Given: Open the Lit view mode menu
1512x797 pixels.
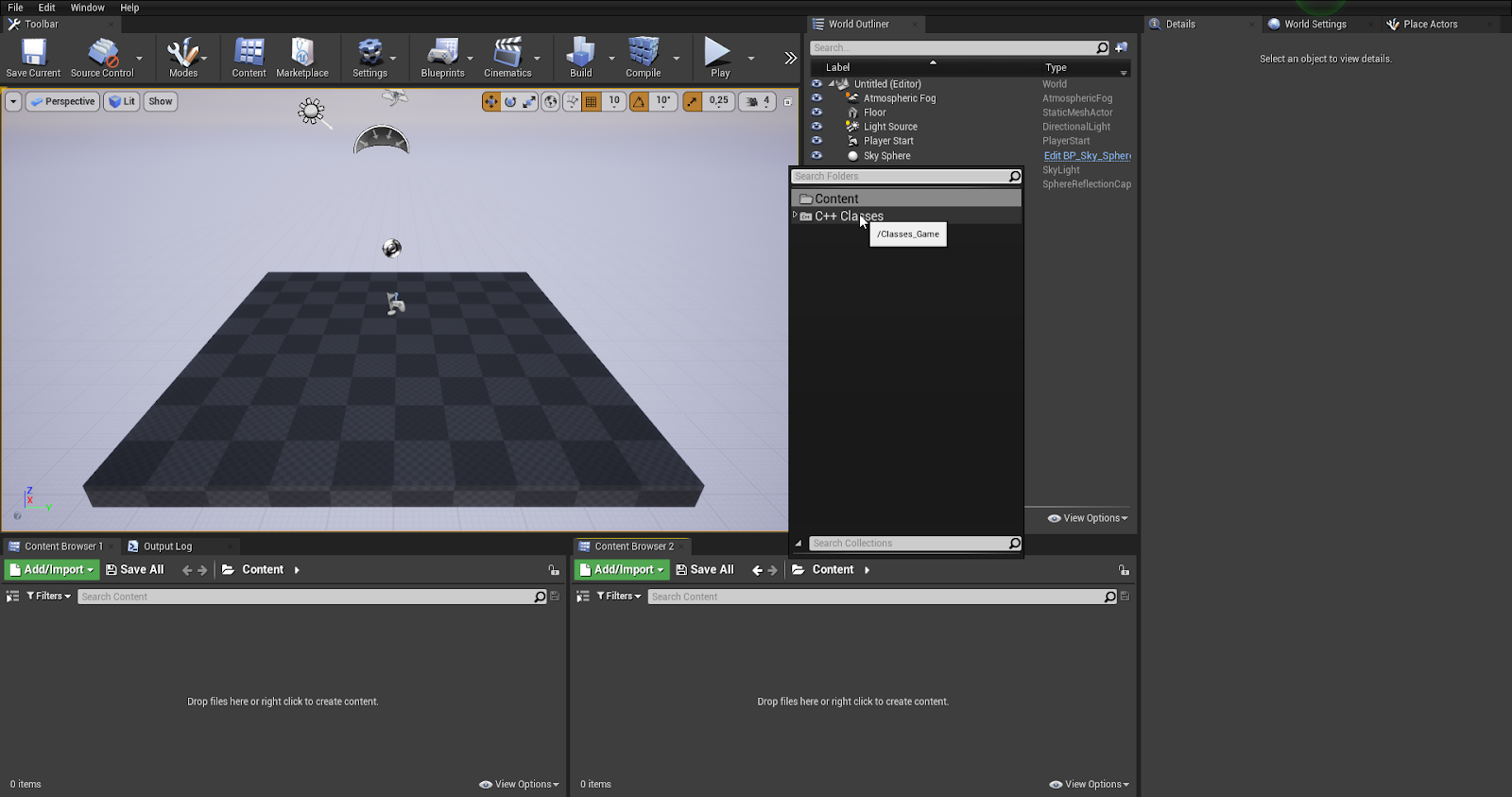Looking at the screenshot, I should point(122,101).
